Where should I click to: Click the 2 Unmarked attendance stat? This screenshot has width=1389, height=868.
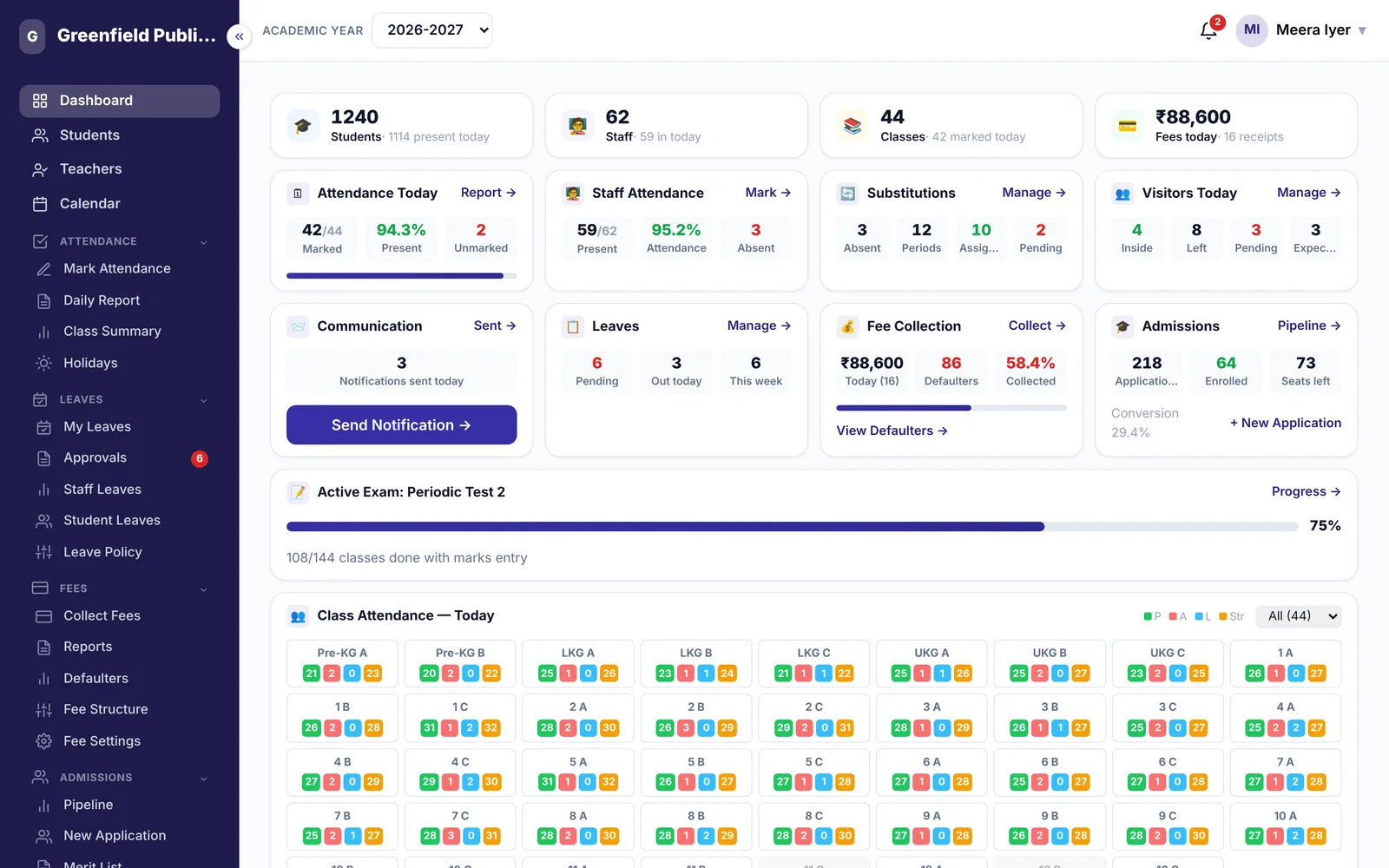[481, 238]
